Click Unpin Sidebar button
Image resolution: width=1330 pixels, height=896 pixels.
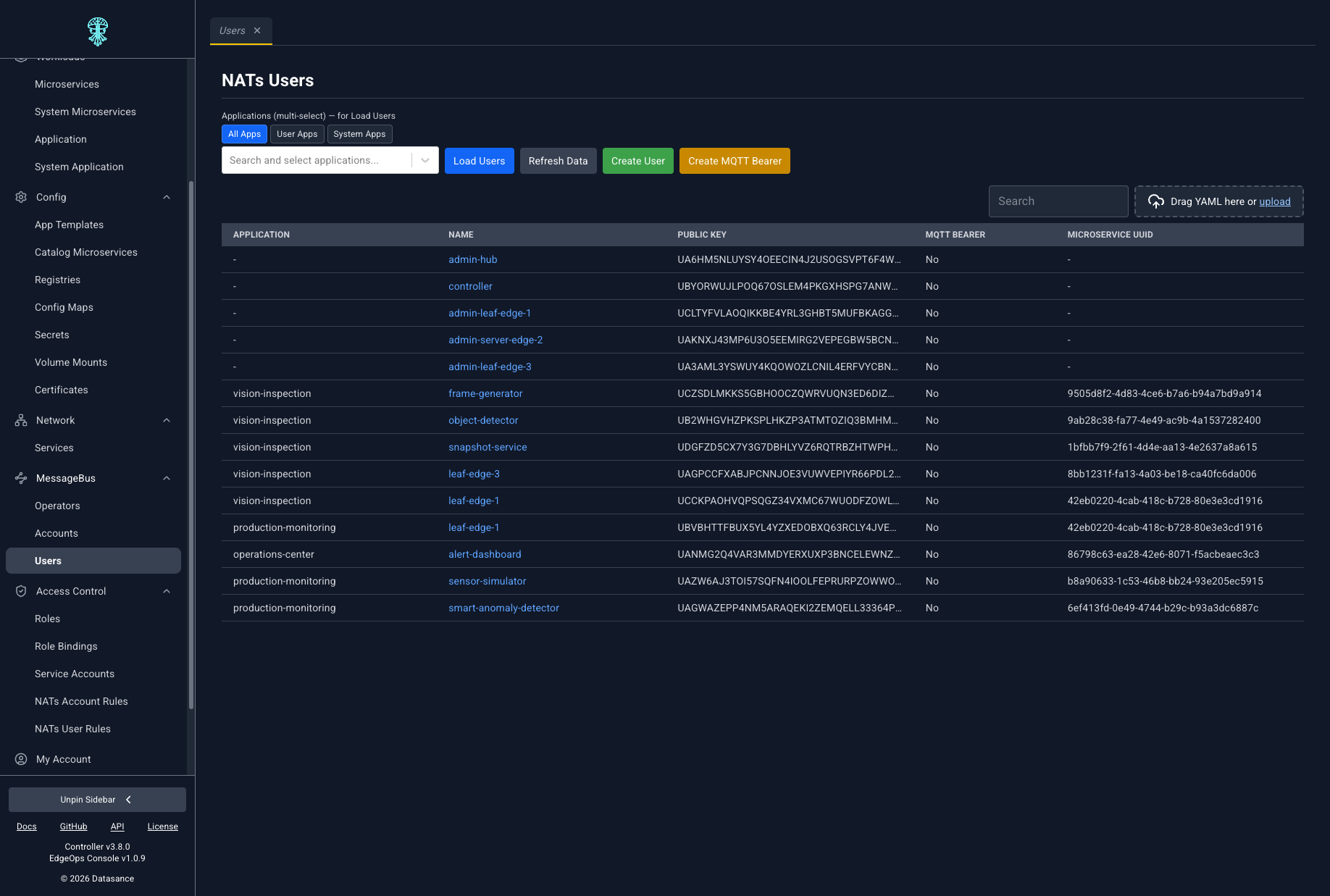97,800
